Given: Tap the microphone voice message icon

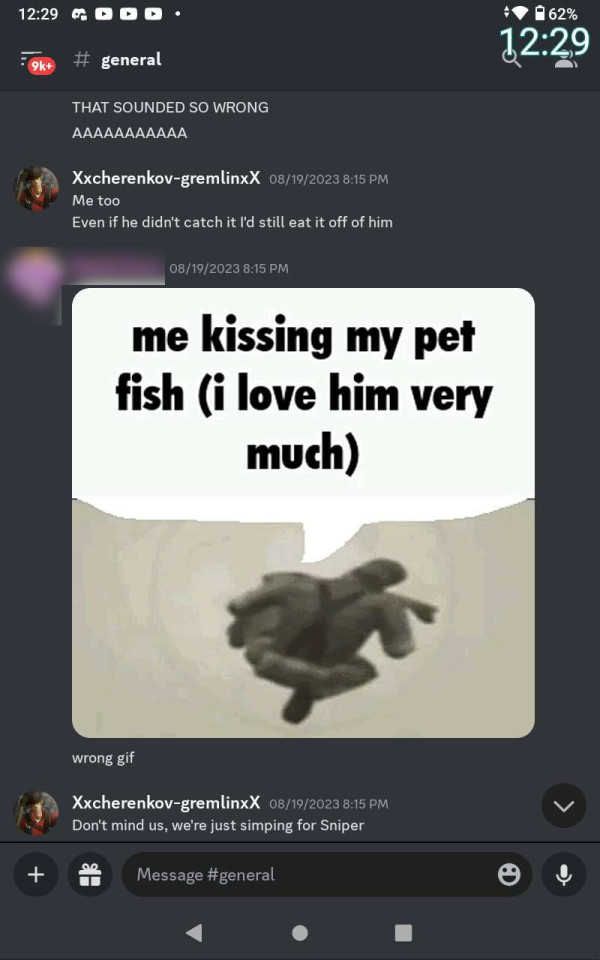Looking at the screenshot, I should pyautogui.click(x=564, y=874).
